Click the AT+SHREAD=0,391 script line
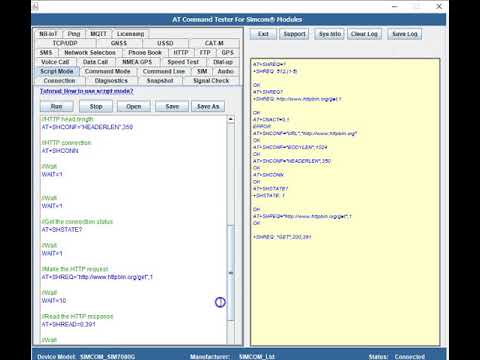The image size is (480, 360). point(69,324)
